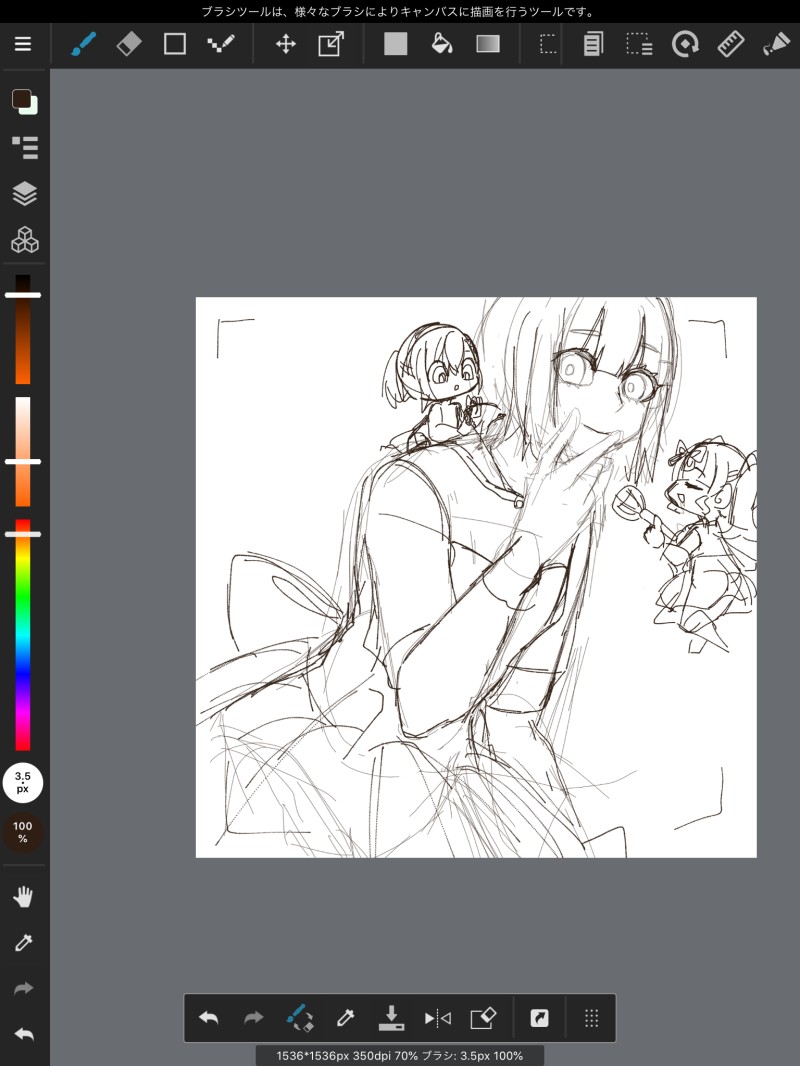Click the drawing canvas sketch
Screen dimensions: 800x1066
(x=476, y=577)
